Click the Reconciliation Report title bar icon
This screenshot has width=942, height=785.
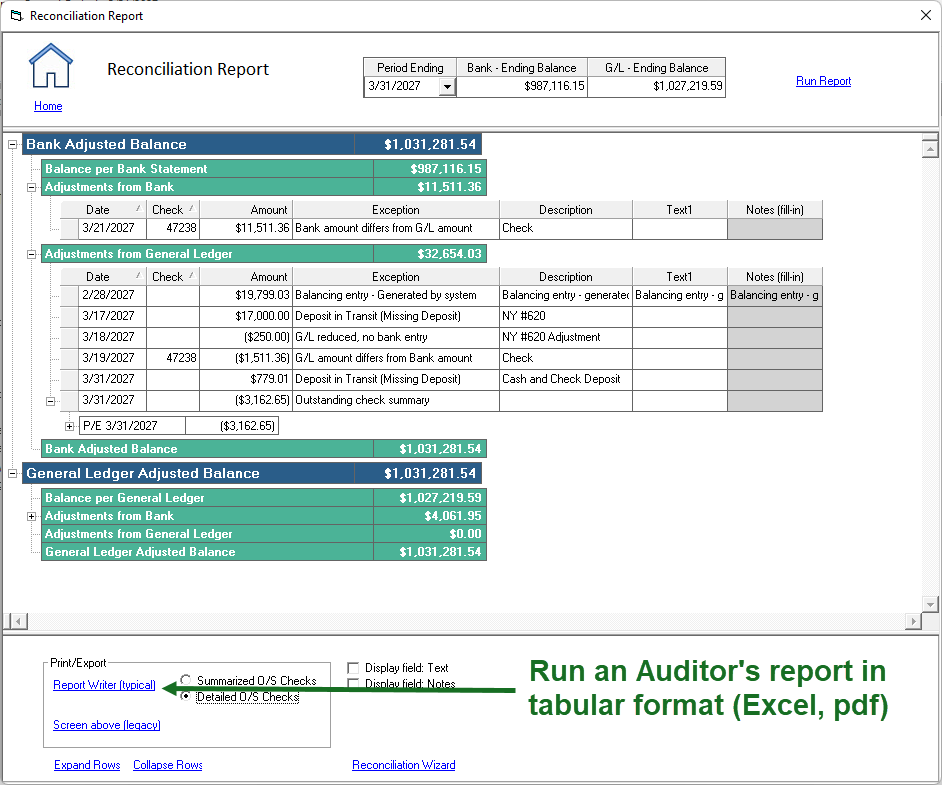click(15, 16)
